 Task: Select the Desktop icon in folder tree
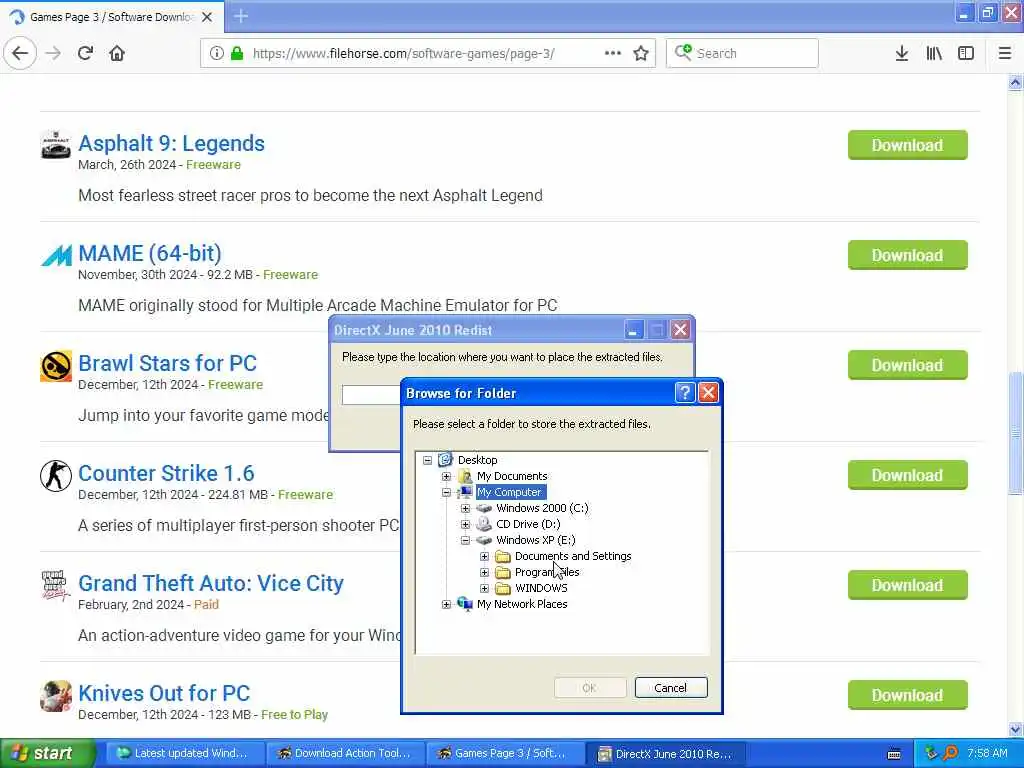[x=445, y=460]
